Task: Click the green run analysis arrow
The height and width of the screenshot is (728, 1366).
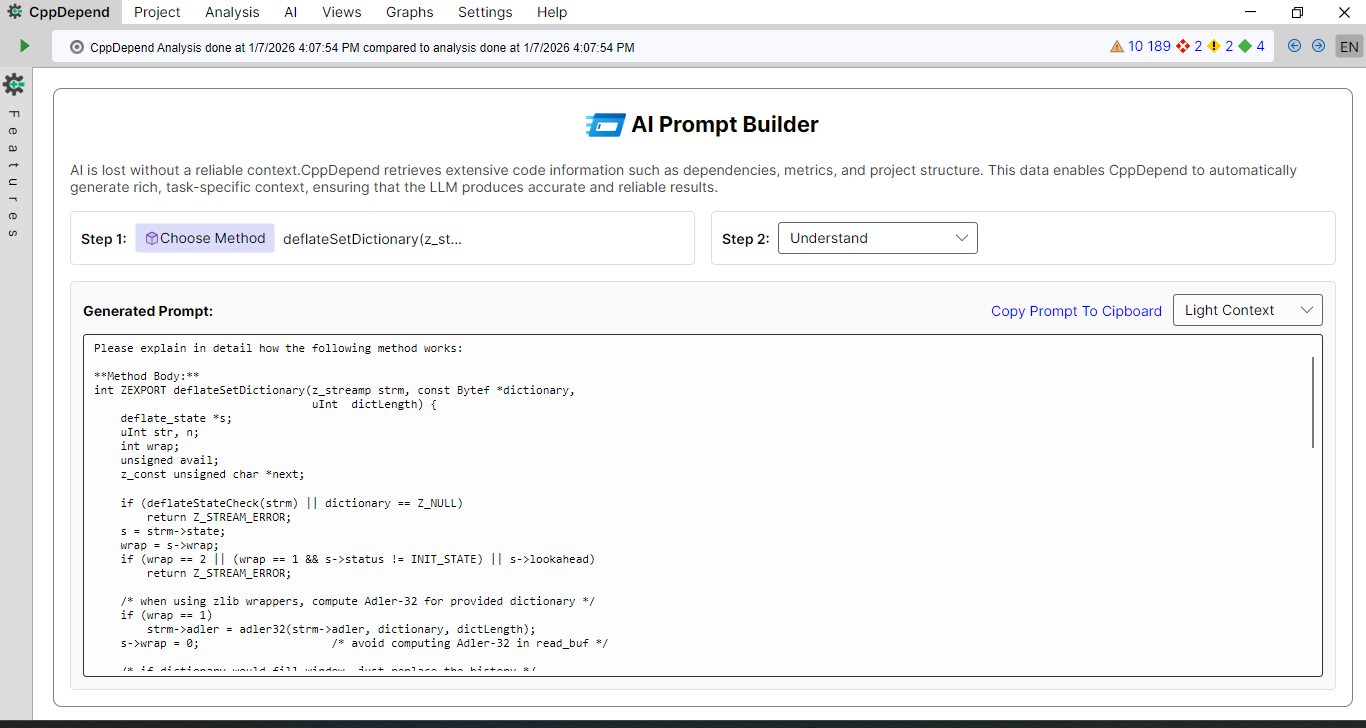Action: 24,45
